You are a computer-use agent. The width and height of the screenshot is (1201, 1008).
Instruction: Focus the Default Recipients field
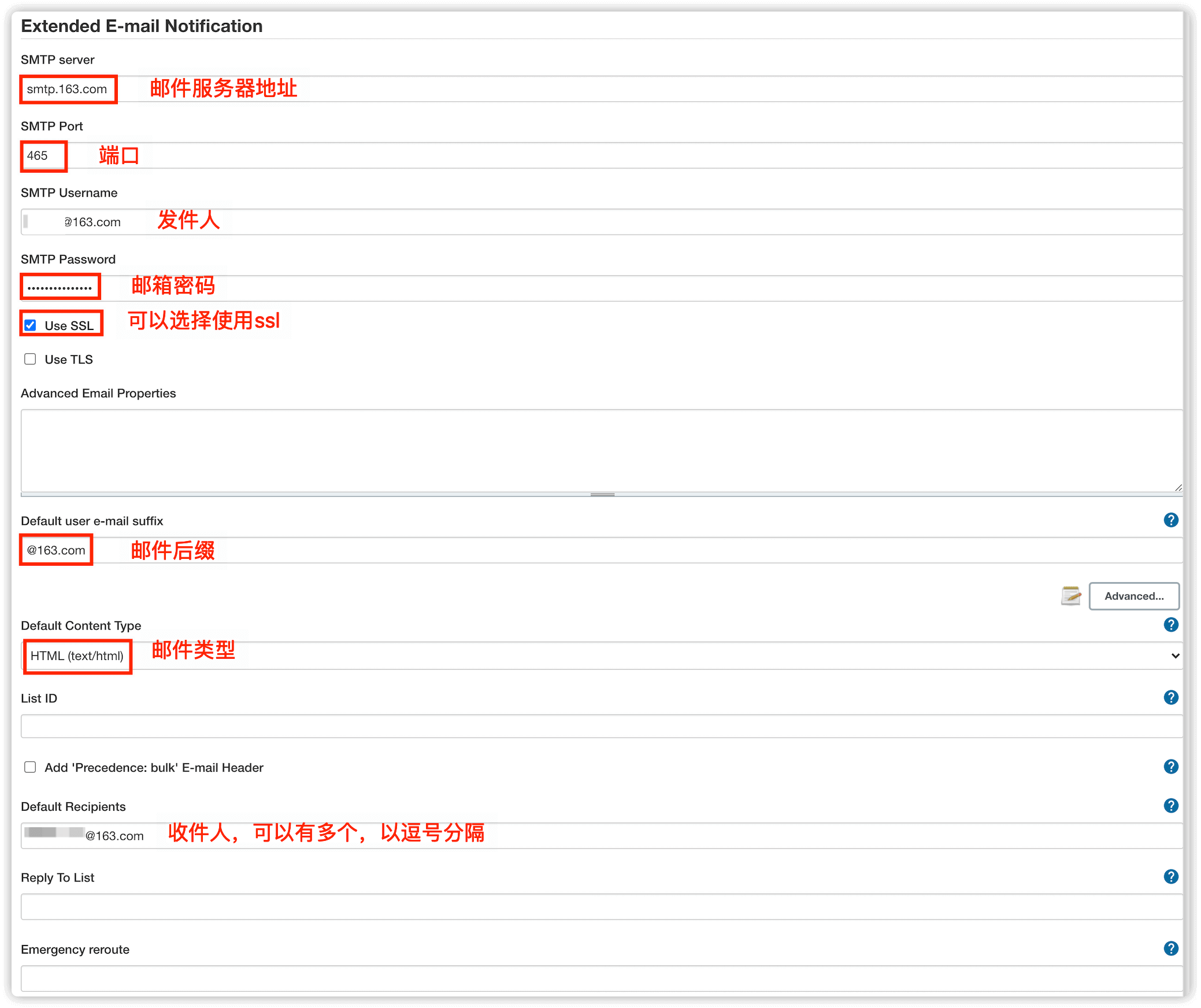coord(602,836)
